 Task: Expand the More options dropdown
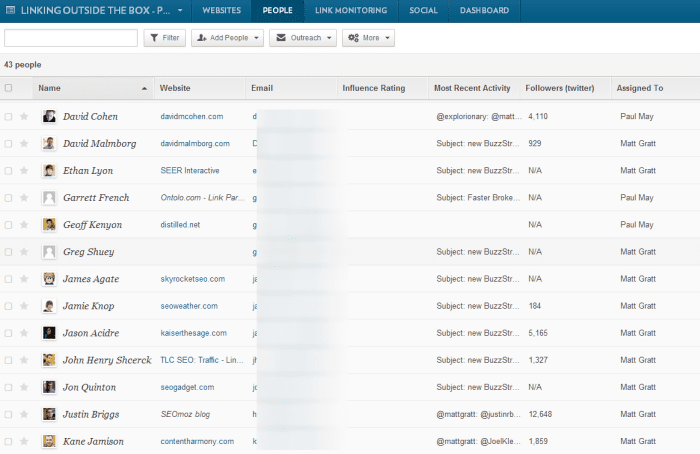click(x=368, y=38)
